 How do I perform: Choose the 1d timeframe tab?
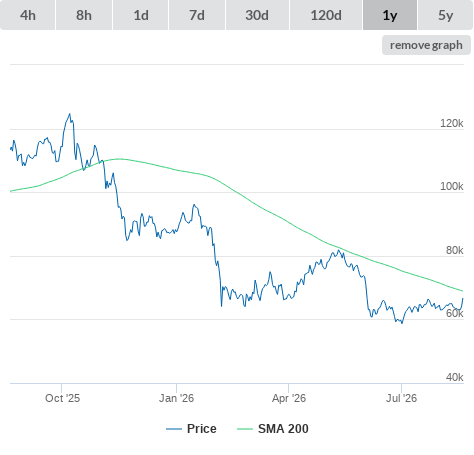141,15
